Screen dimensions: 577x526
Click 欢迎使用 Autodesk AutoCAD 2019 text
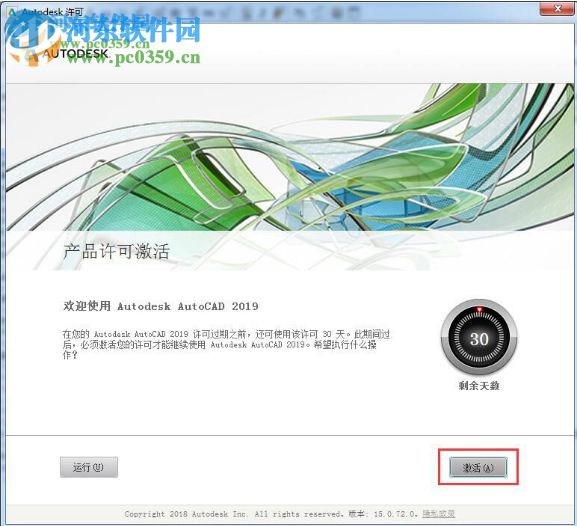pyautogui.click(x=160, y=306)
